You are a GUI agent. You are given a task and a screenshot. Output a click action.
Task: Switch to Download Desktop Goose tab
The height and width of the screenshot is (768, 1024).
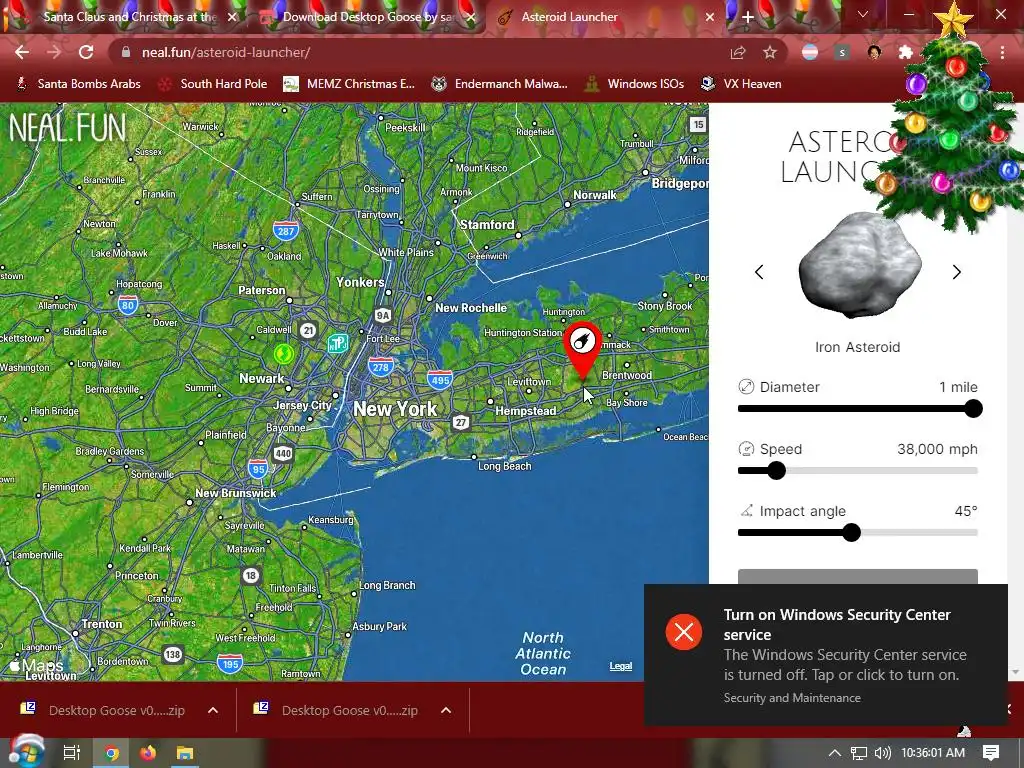click(367, 17)
